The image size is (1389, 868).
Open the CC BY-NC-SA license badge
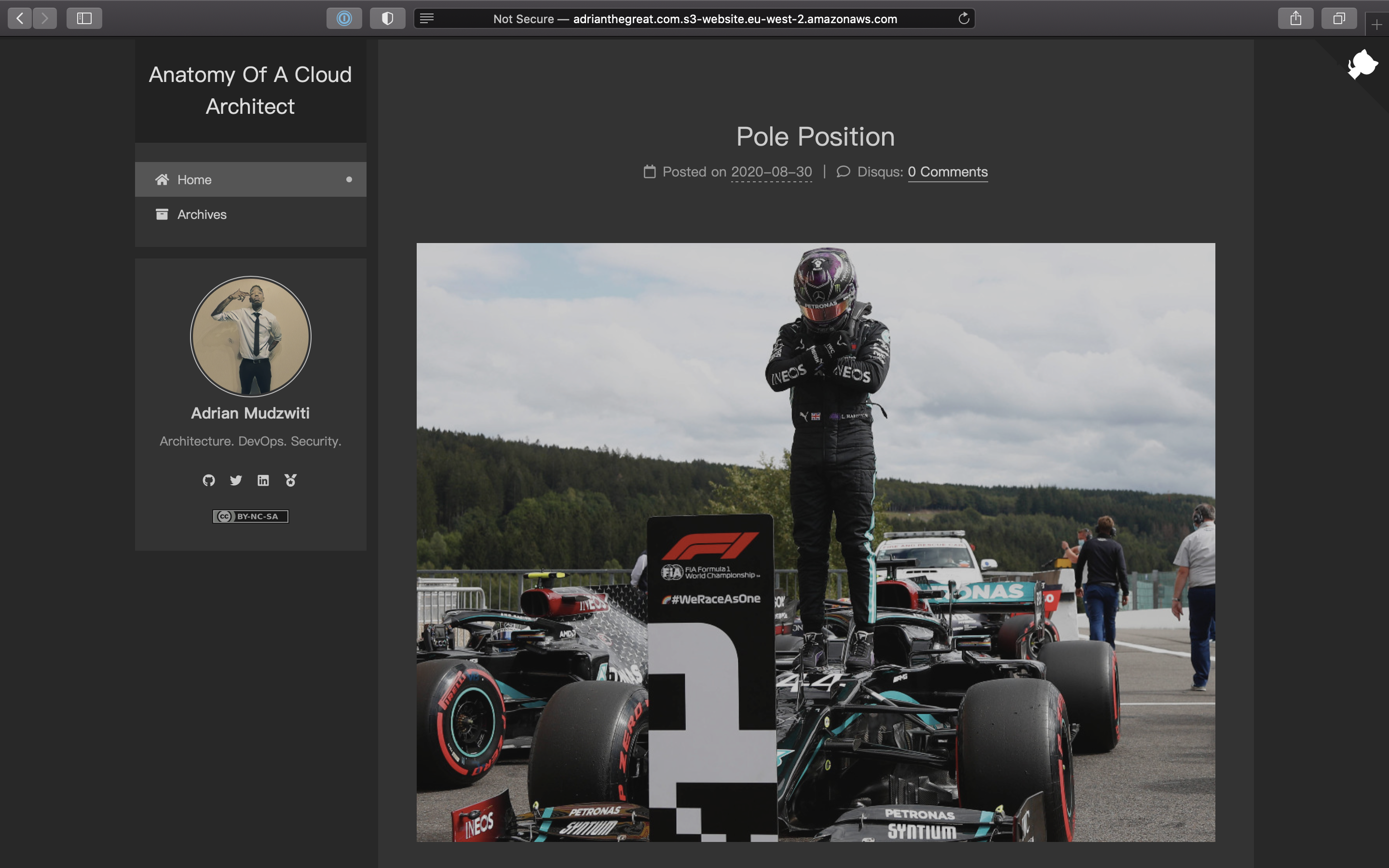click(250, 516)
